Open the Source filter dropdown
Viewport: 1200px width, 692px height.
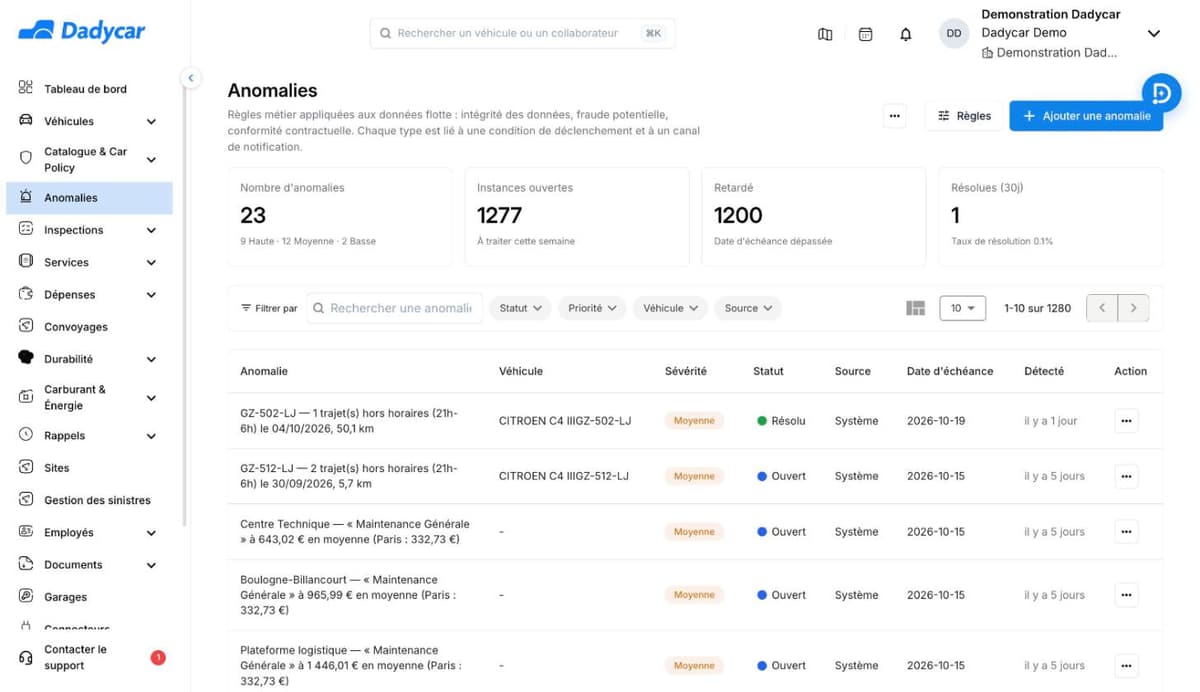tap(748, 308)
